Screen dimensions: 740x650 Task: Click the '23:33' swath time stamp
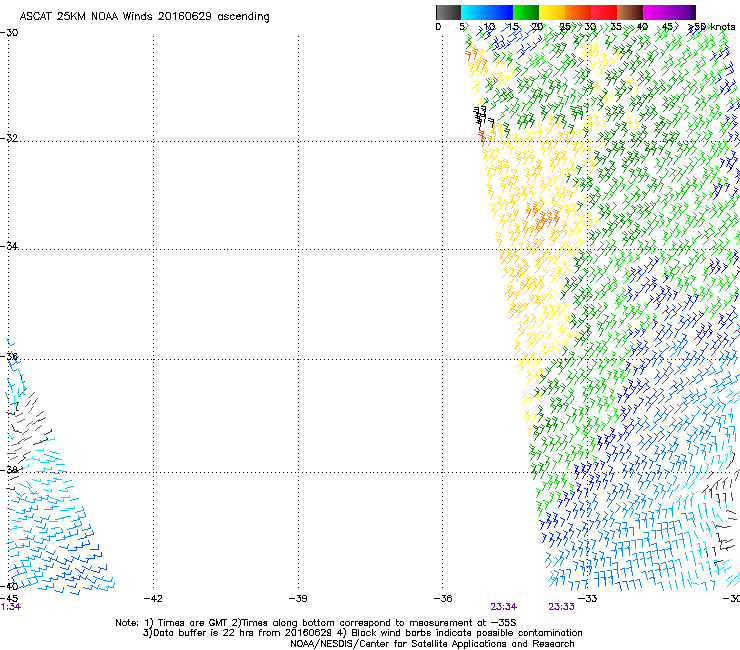point(562,607)
